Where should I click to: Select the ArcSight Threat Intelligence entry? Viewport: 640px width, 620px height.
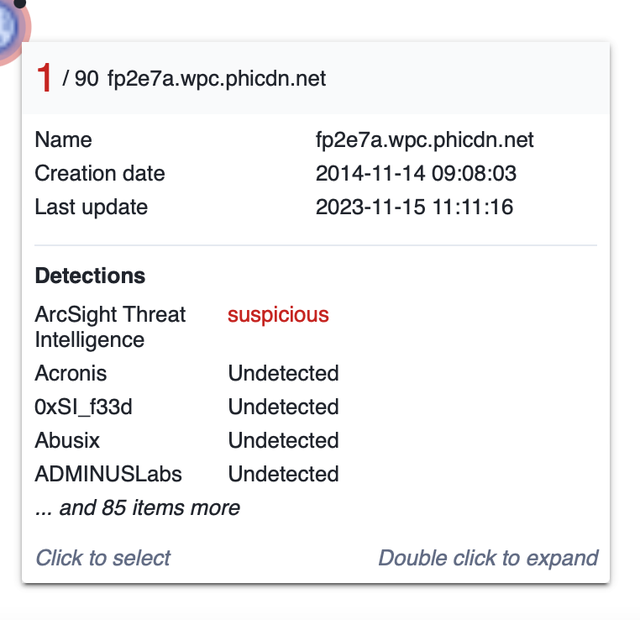(x=110, y=327)
